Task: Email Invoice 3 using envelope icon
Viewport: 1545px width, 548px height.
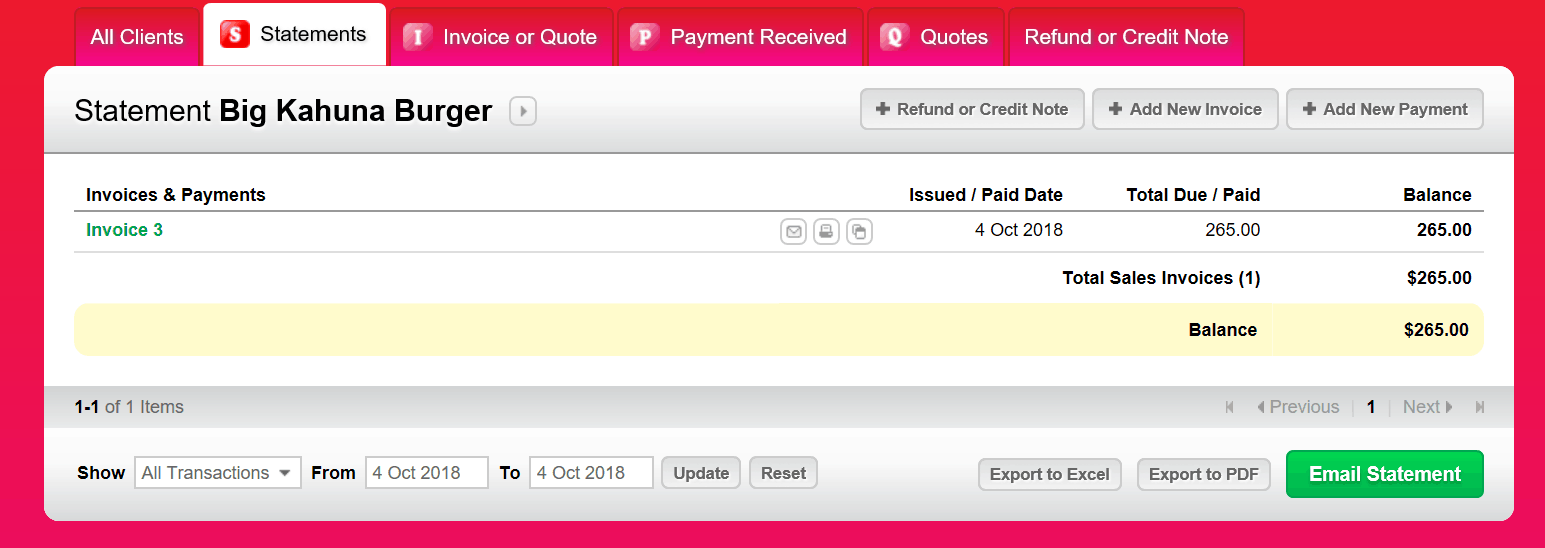Action: (793, 232)
